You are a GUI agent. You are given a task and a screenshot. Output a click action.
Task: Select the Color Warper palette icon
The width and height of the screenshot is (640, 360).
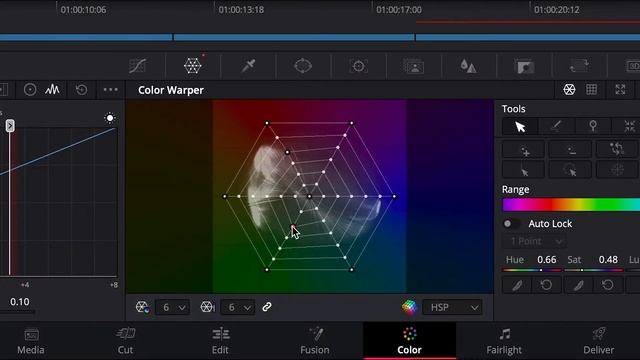(193, 65)
